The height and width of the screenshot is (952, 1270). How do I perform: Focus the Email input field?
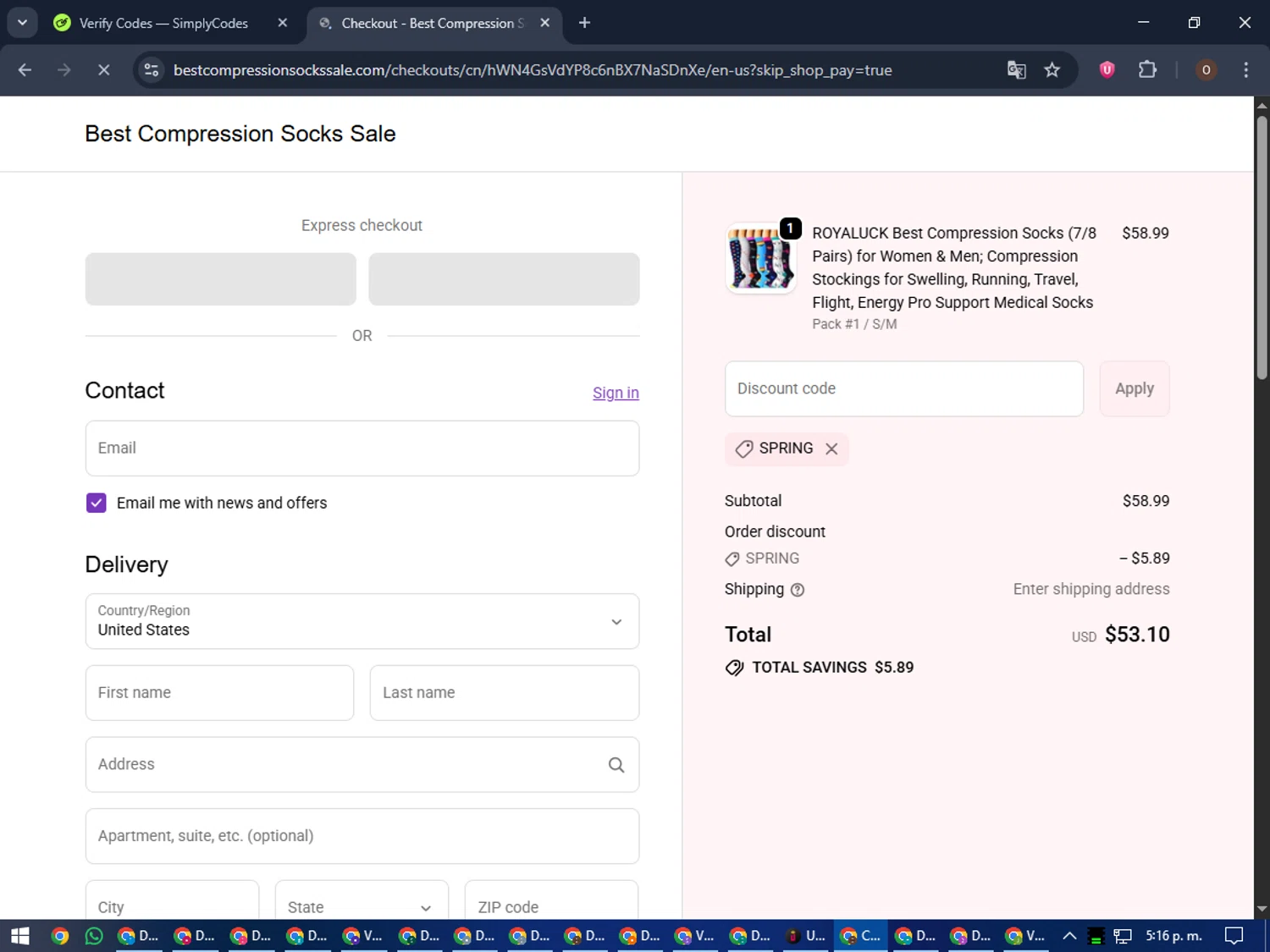[362, 448]
